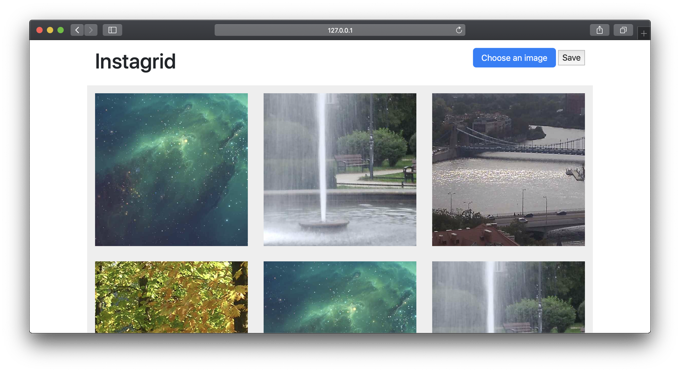Close window with red button
Image resolution: width=680 pixels, height=372 pixels.
(x=39, y=30)
